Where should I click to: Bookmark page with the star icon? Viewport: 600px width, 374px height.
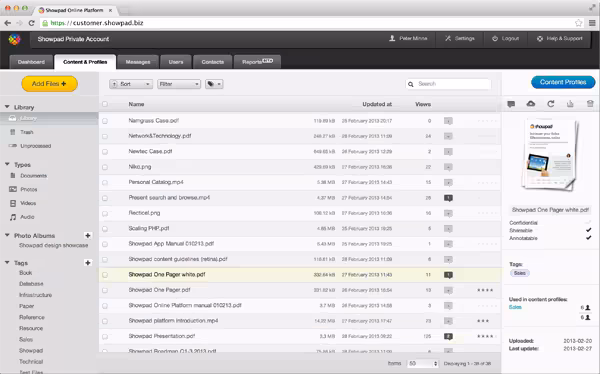tap(578, 23)
